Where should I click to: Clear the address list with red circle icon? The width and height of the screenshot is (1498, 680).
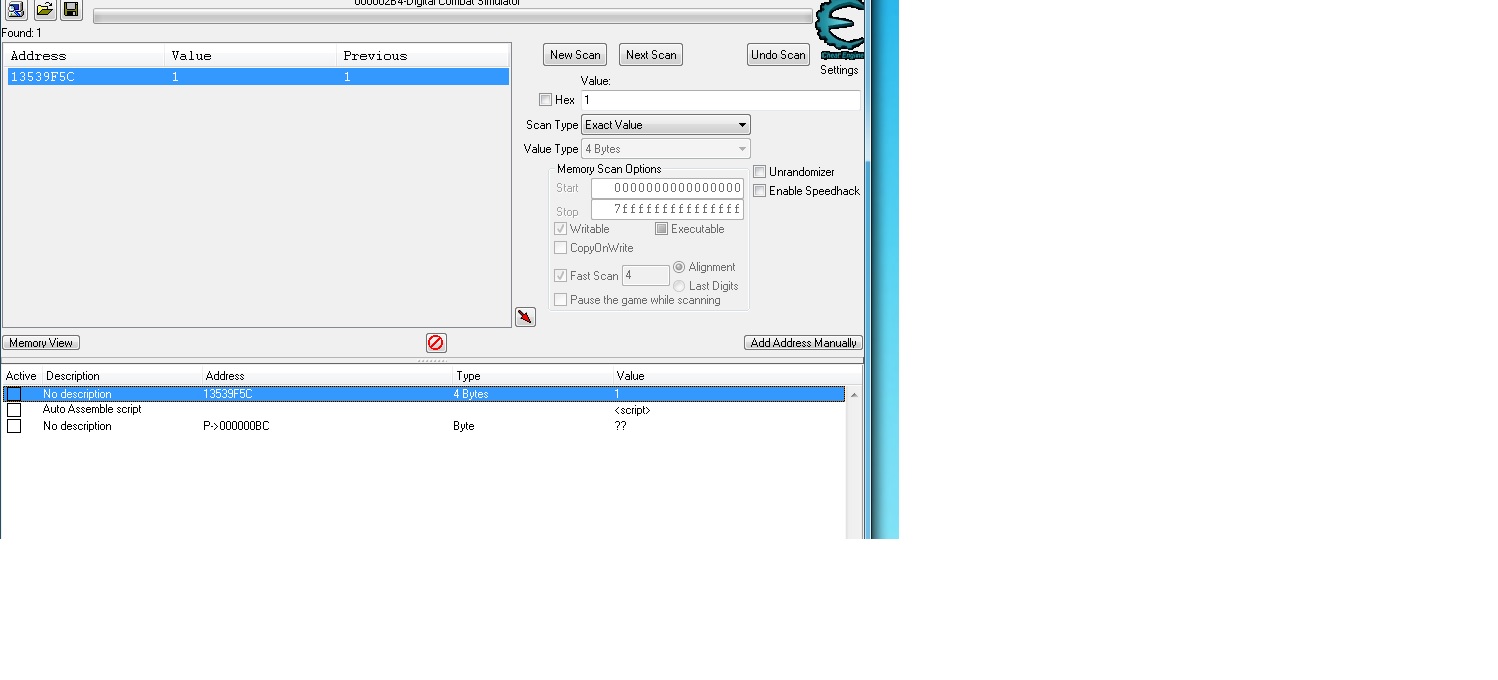tap(436, 343)
